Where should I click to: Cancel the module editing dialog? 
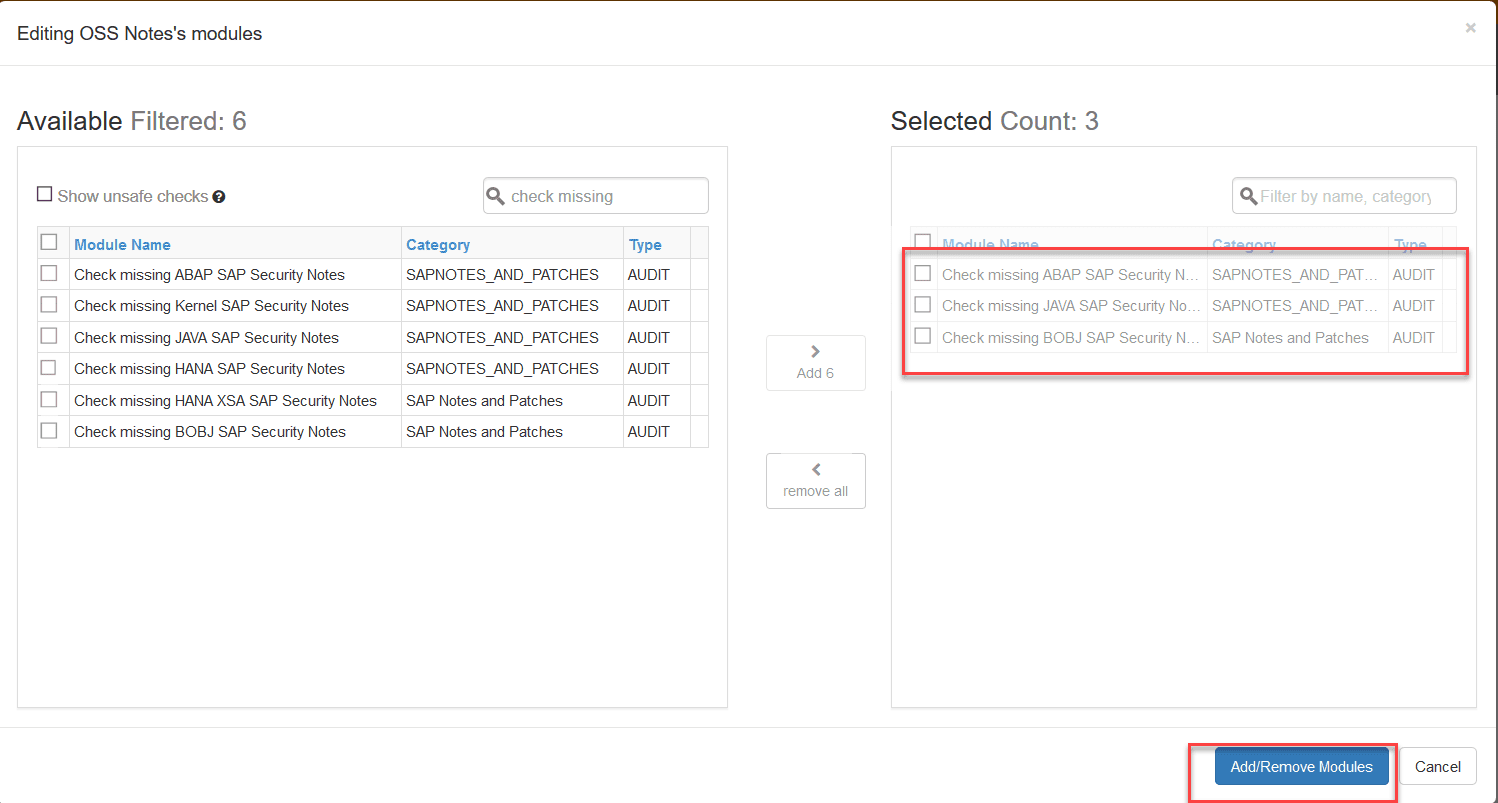1437,767
